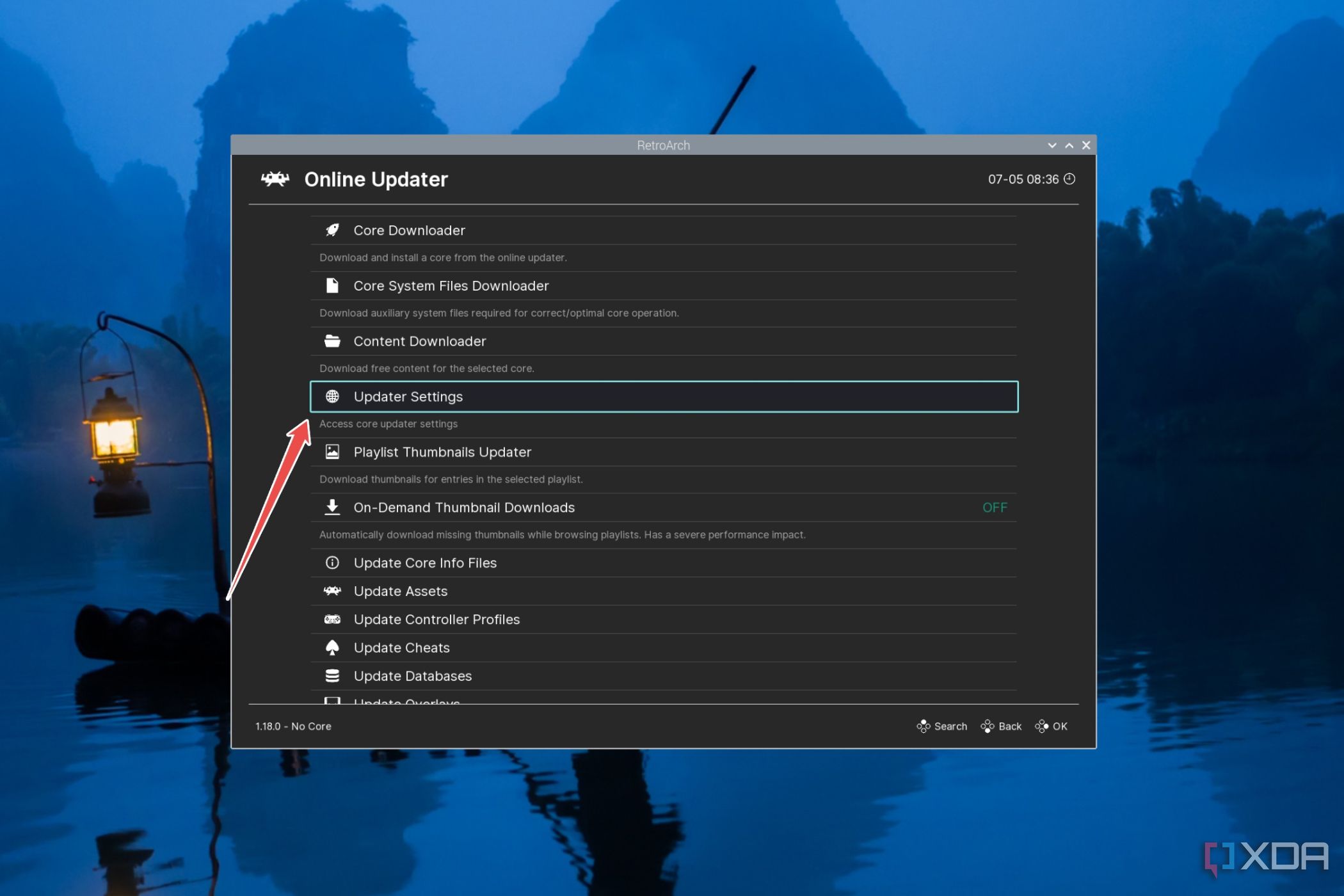Image resolution: width=1344 pixels, height=896 pixels.
Task: Click the download arrow icon for On-Demand Thumbnail Downloads
Action: (x=332, y=508)
